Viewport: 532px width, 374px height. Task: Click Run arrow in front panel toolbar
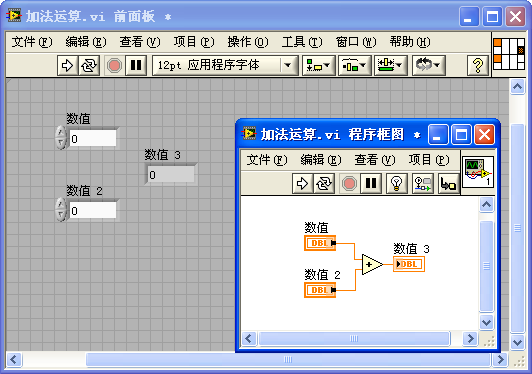[x=67, y=65]
